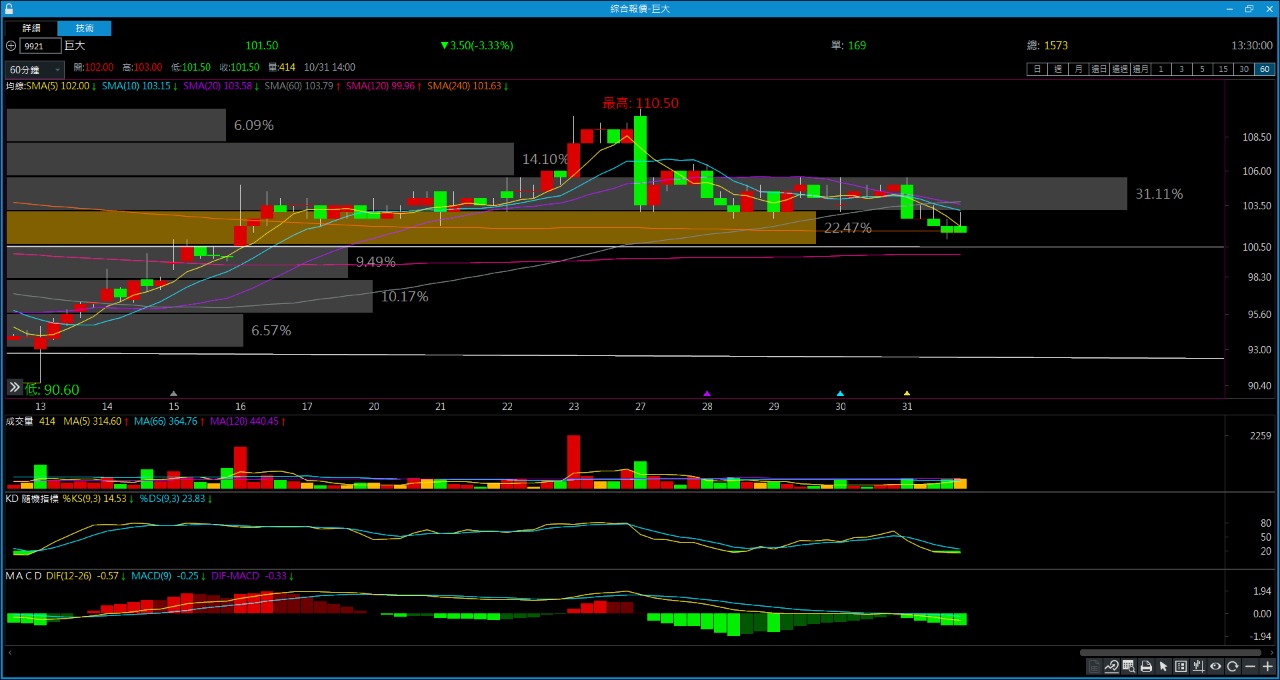
Task: Toggle visibility with the eye icon
Action: pyautogui.click(x=1216, y=667)
